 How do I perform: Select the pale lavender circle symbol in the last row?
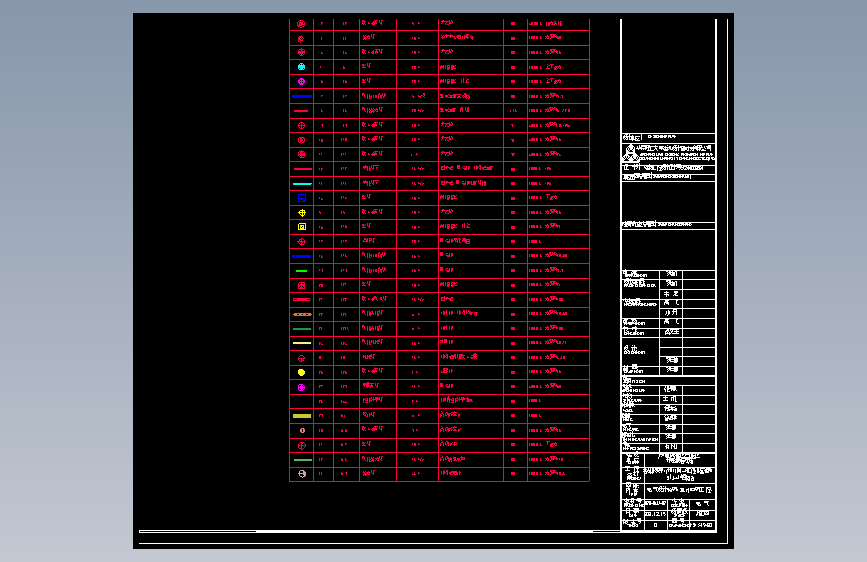tap(302, 474)
